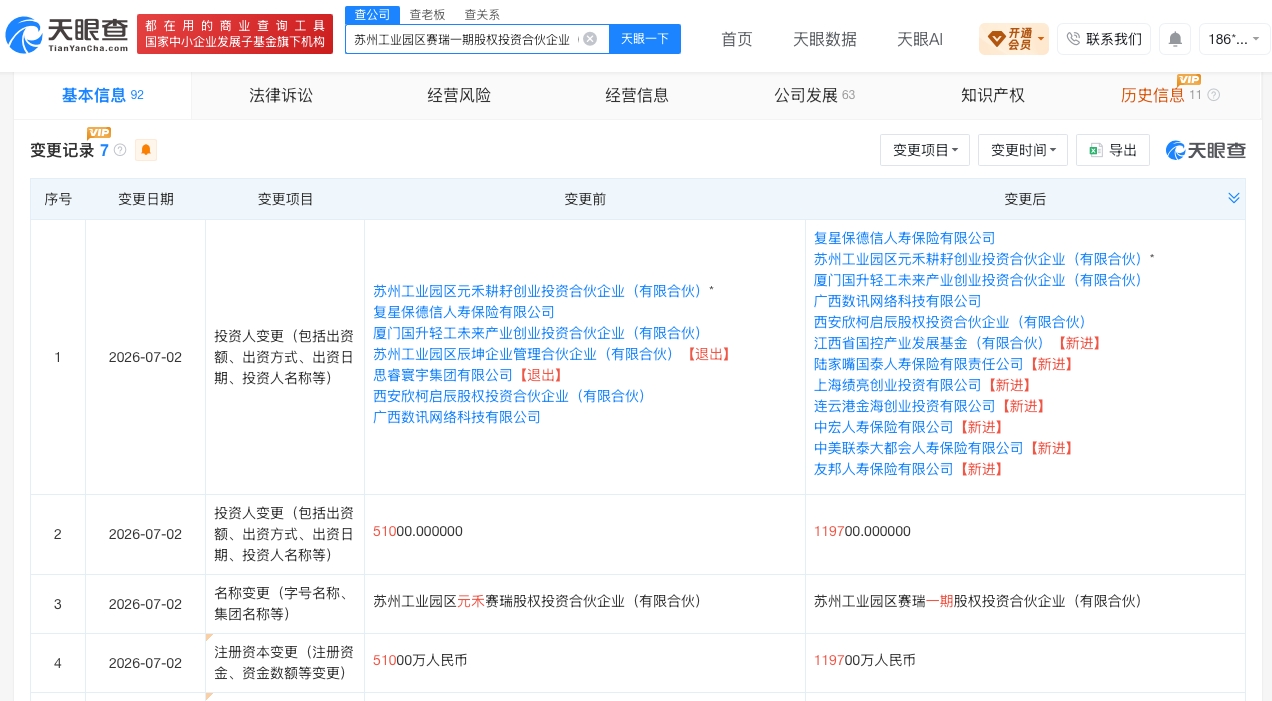Click the 天眼一下 search button
The height and width of the screenshot is (701, 1272).
pos(645,39)
